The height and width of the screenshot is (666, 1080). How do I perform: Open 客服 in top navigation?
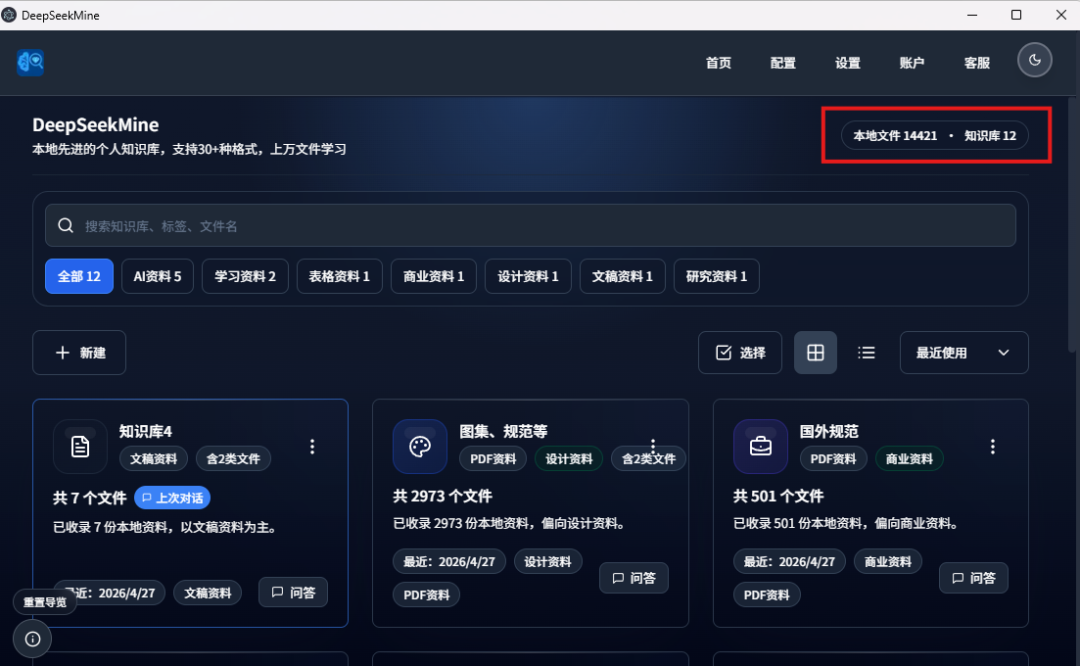[x=977, y=63]
